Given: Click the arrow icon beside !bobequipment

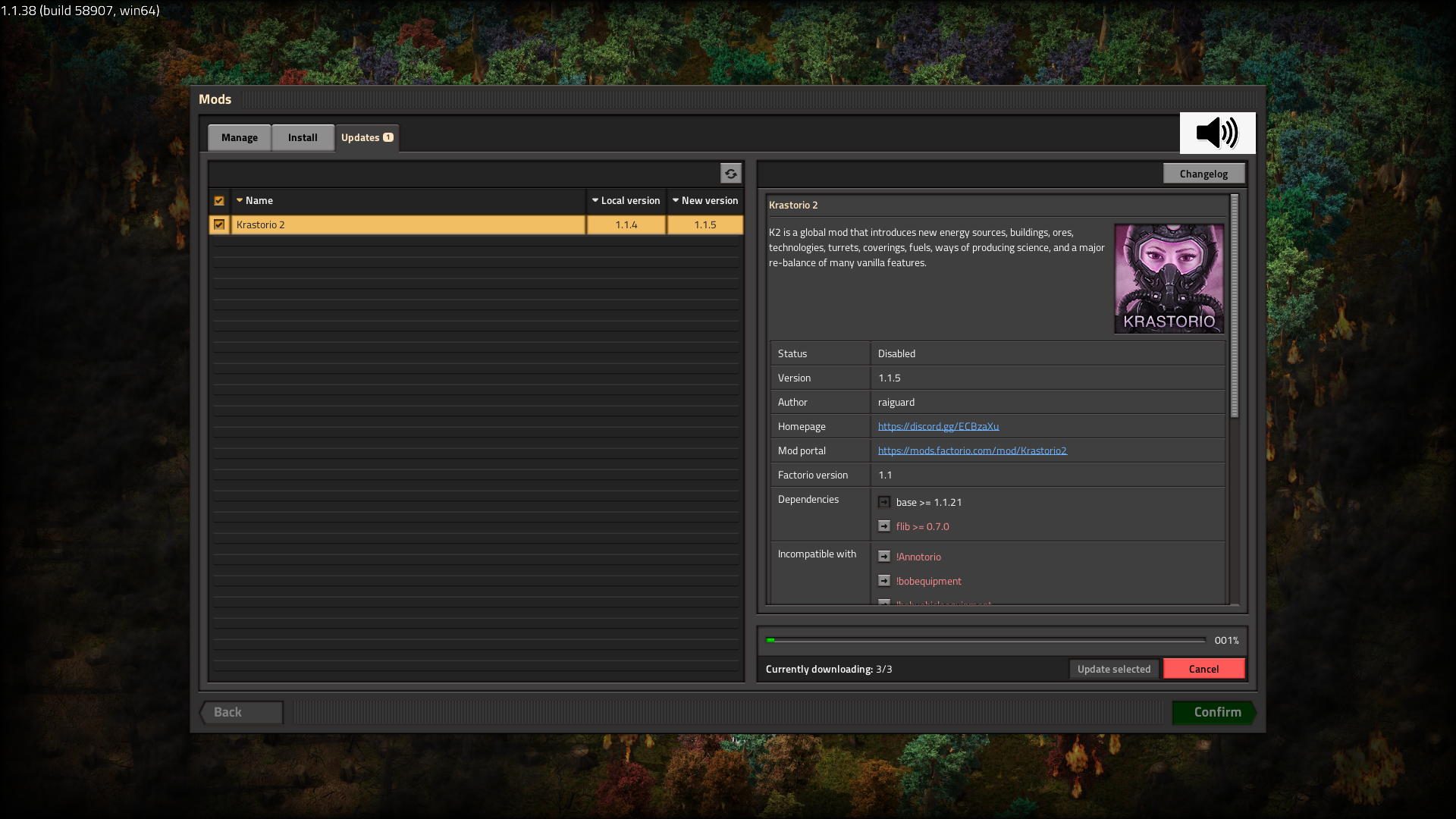Looking at the screenshot, I should pyautogui.click(x=884, y=580).
